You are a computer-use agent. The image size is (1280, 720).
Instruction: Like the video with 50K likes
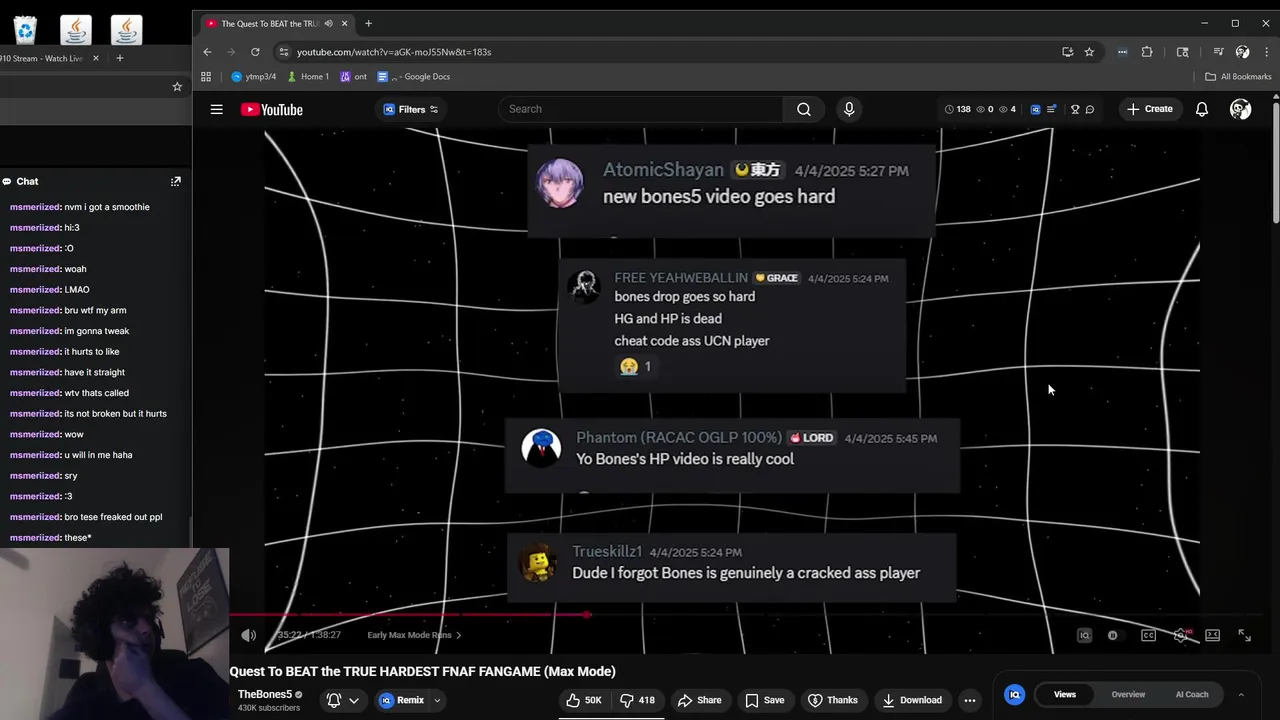[584, 700]
